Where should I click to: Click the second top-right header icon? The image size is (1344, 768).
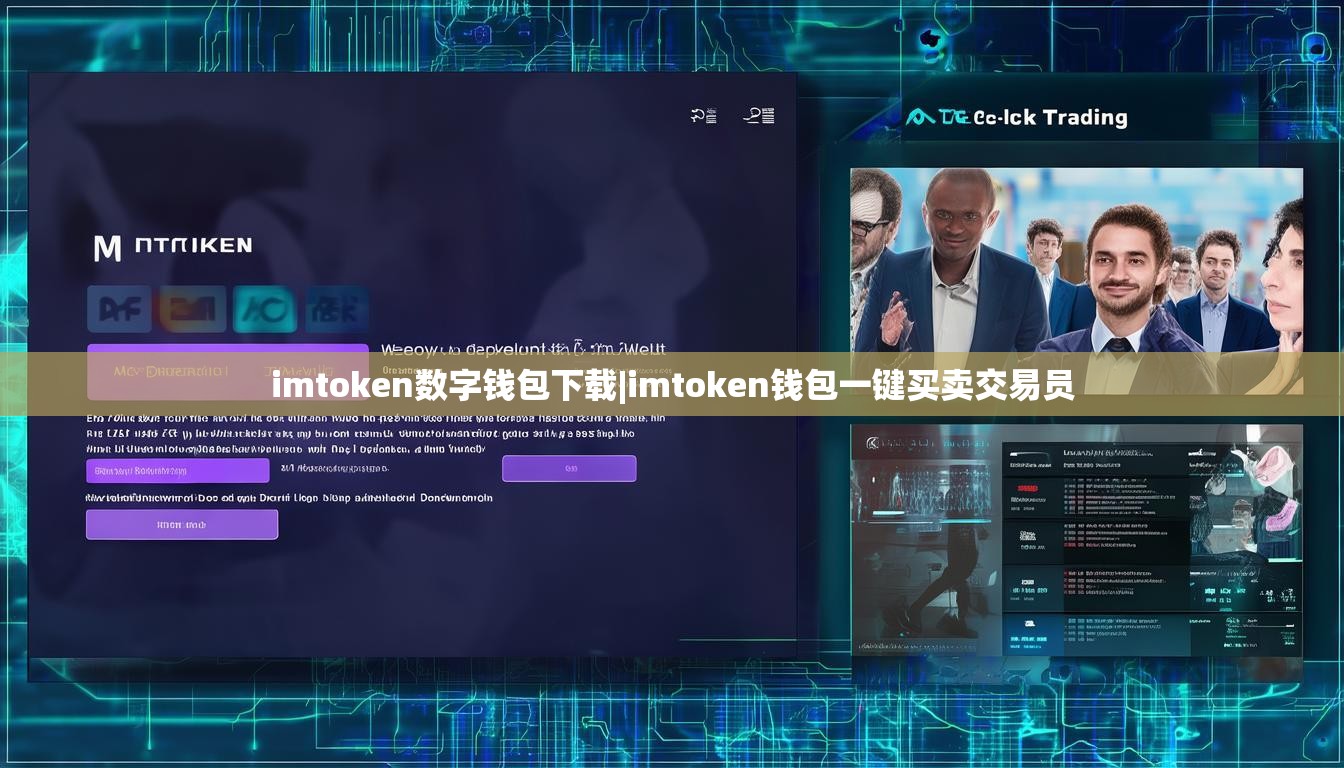[759, 116]
